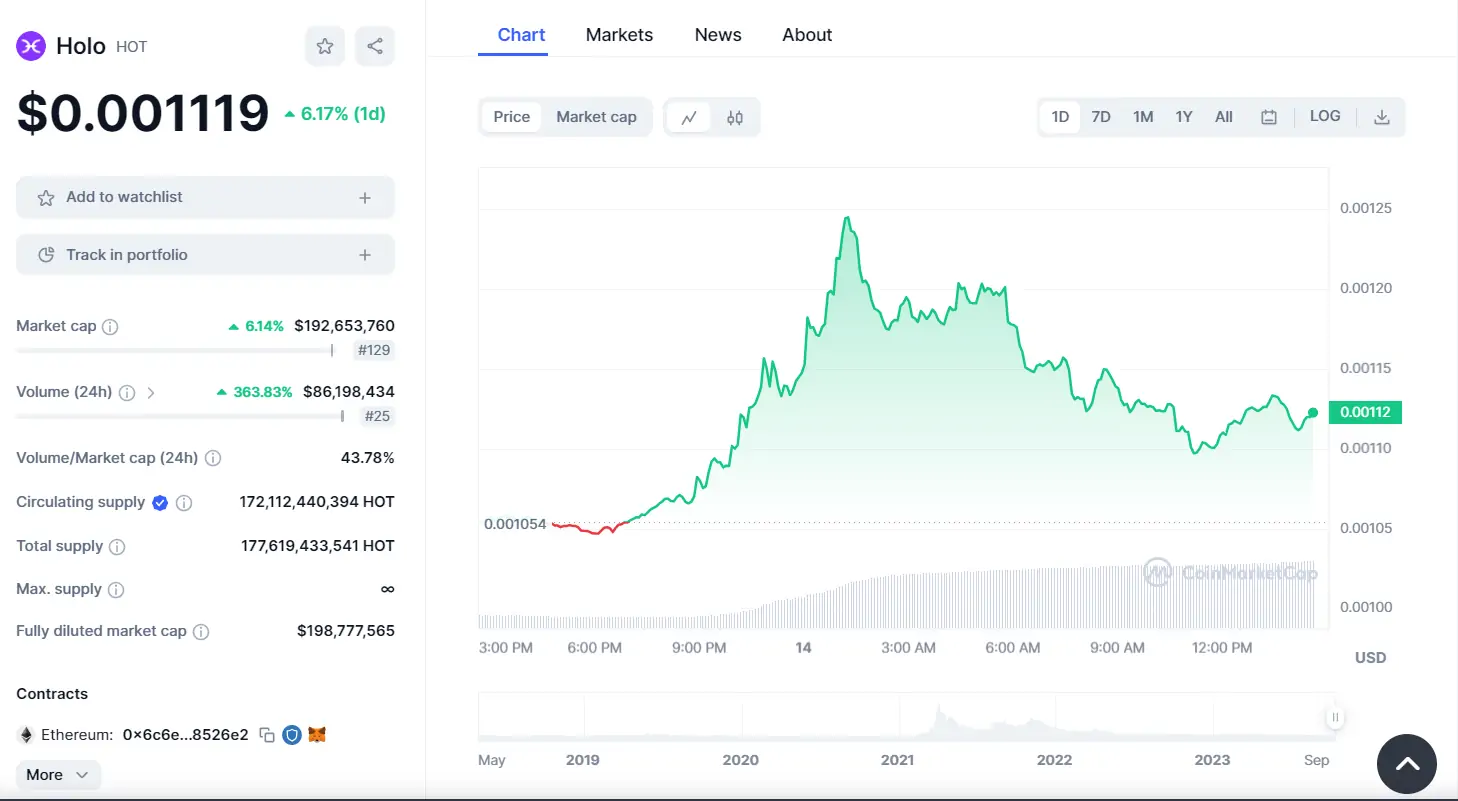Select the All time range
The image size is (1458, 801).
(x=1224, y=117)
